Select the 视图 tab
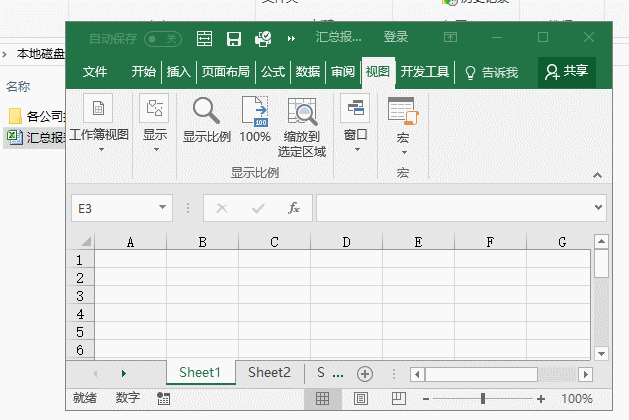 click(378, 72)
